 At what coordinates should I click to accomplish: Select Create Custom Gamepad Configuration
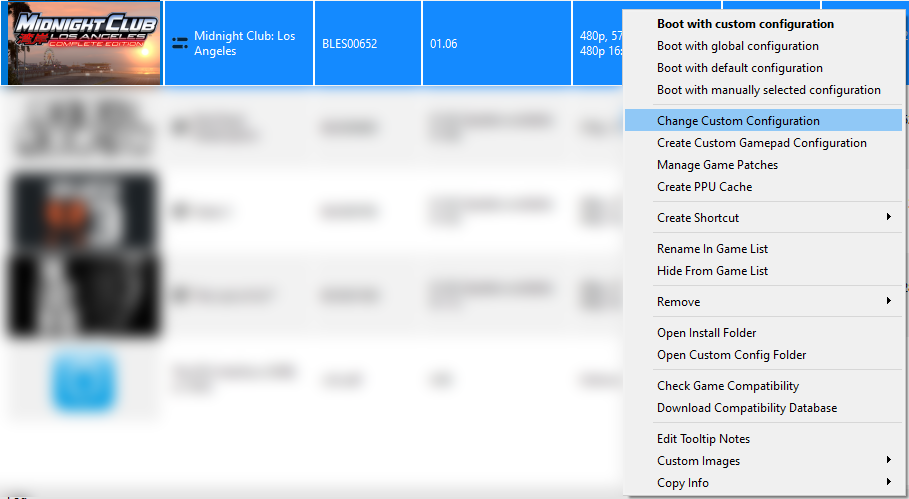point(761,143)
